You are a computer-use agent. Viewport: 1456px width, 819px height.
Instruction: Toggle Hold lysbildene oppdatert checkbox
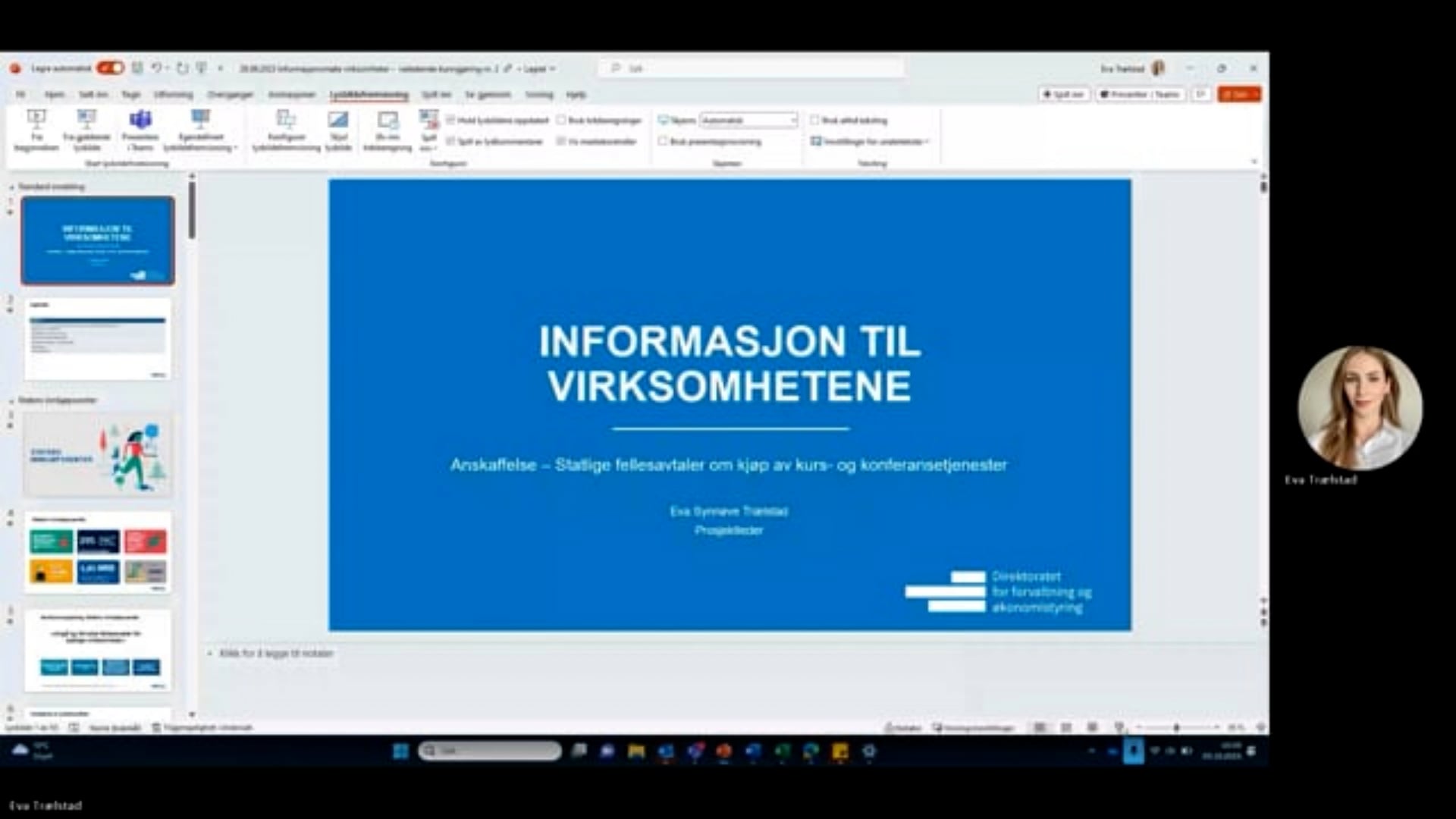click(450, 120)
